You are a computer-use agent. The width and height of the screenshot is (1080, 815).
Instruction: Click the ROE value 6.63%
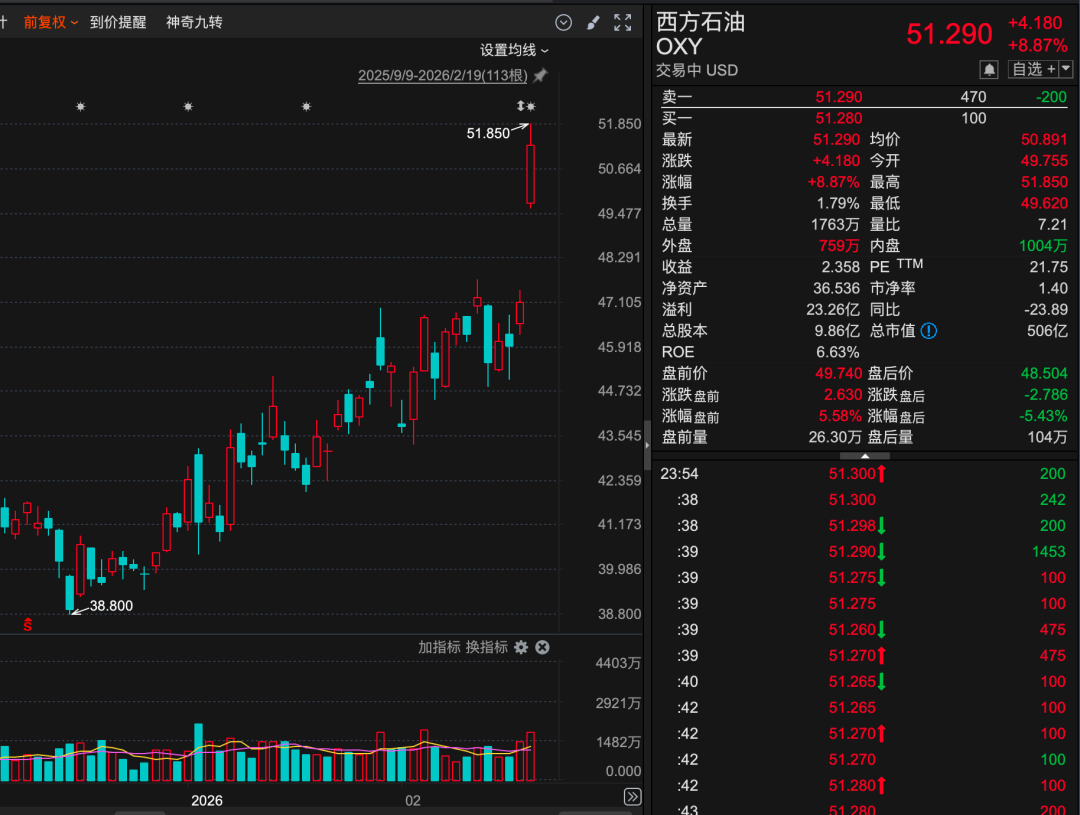pyautogui.click(x=838, y=353)
